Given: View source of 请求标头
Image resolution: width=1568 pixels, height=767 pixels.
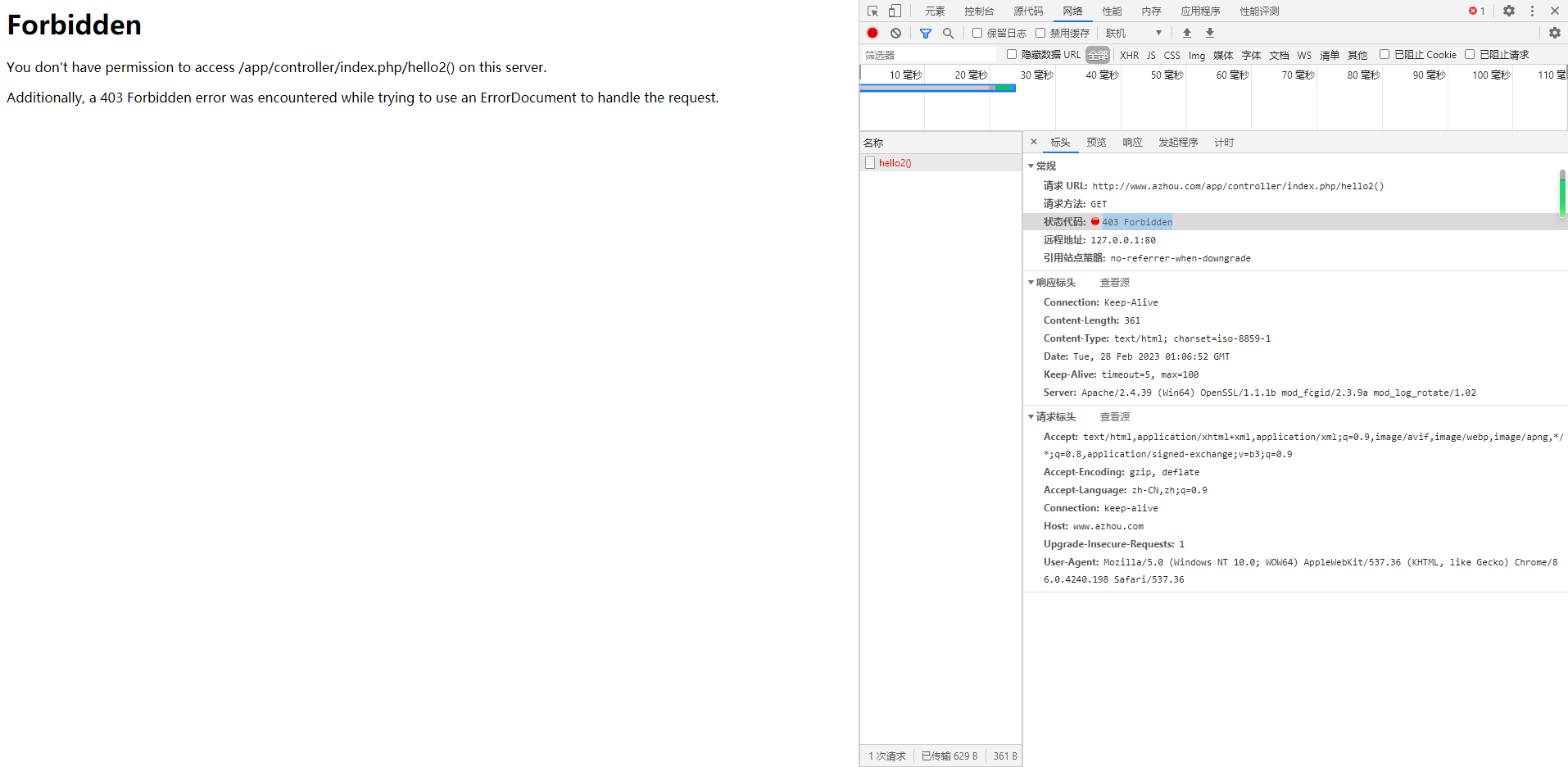Looking at the screenshot, I should coord(1114,417).
